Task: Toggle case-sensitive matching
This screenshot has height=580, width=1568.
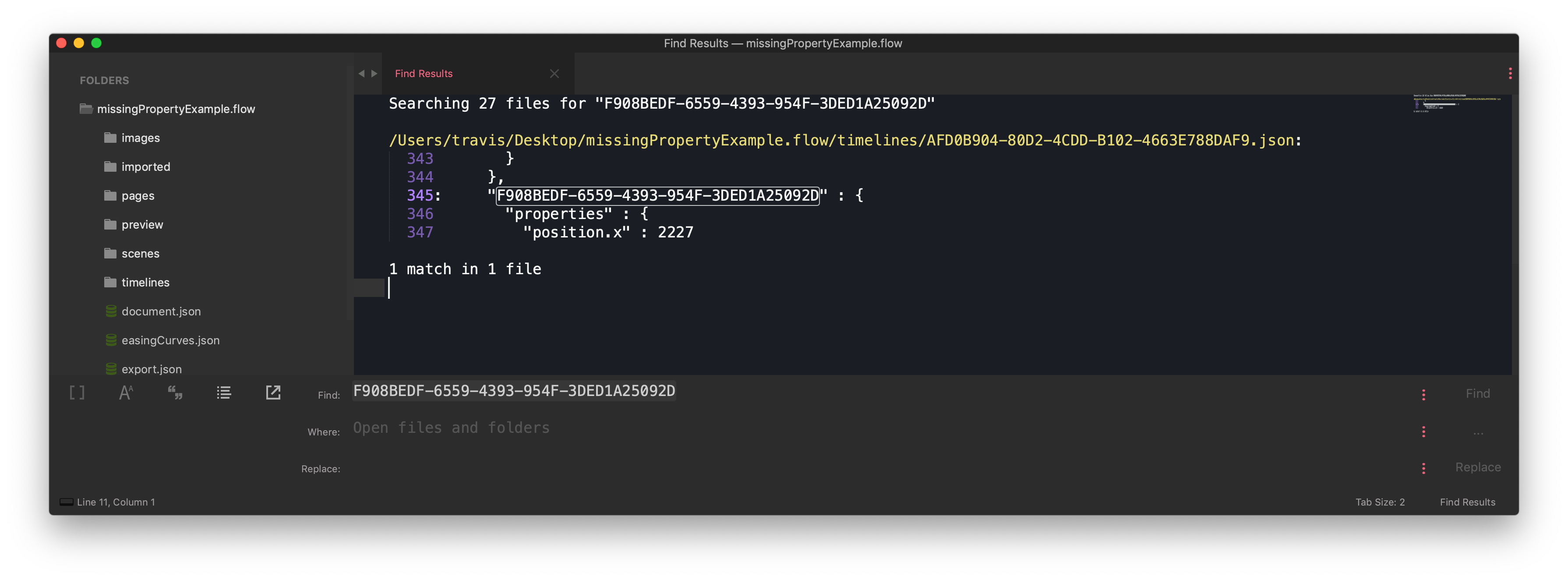Action: tap(126, 393)
